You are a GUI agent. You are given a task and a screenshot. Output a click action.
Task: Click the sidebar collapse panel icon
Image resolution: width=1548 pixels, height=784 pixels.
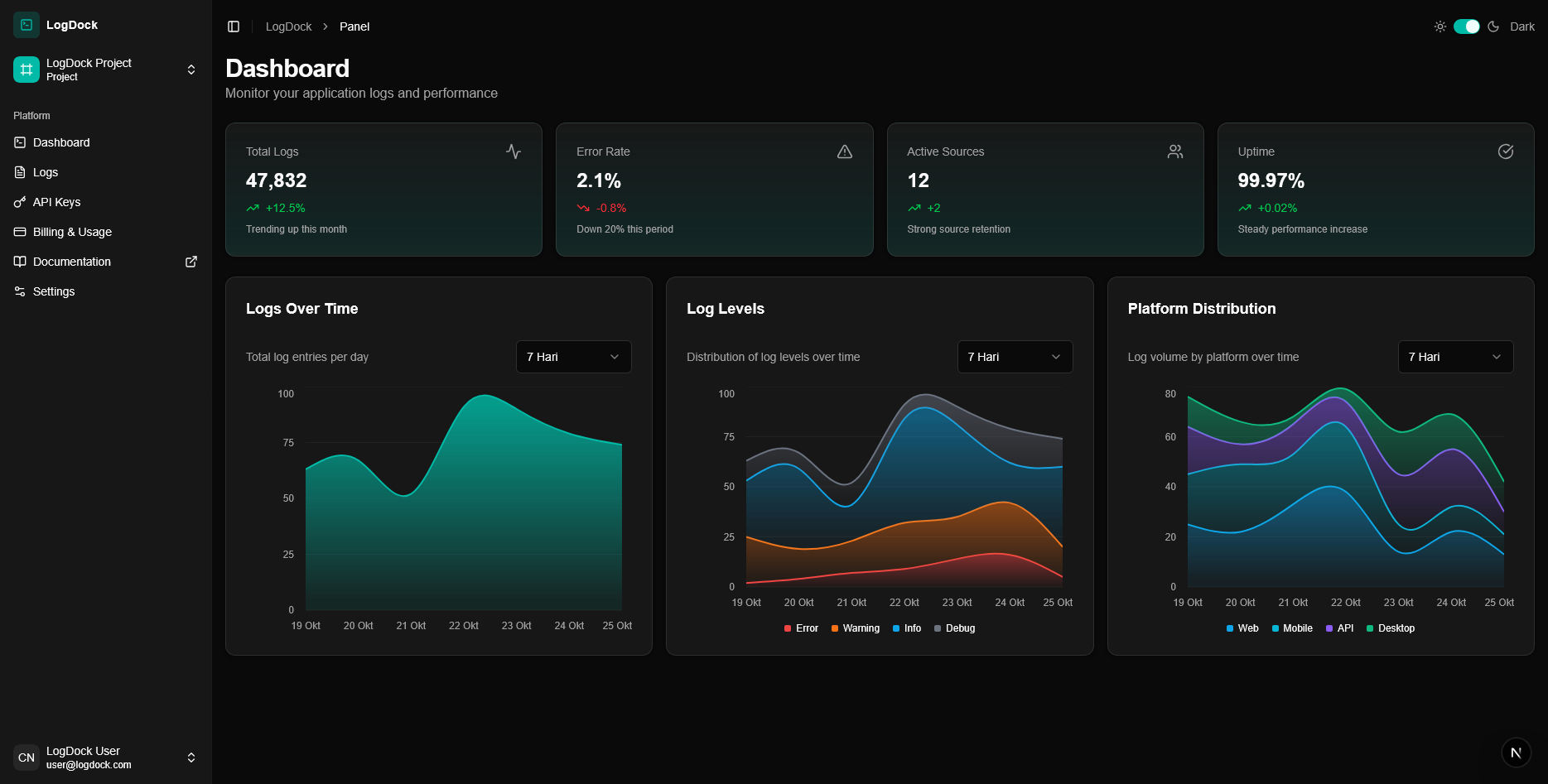point(234,26)
